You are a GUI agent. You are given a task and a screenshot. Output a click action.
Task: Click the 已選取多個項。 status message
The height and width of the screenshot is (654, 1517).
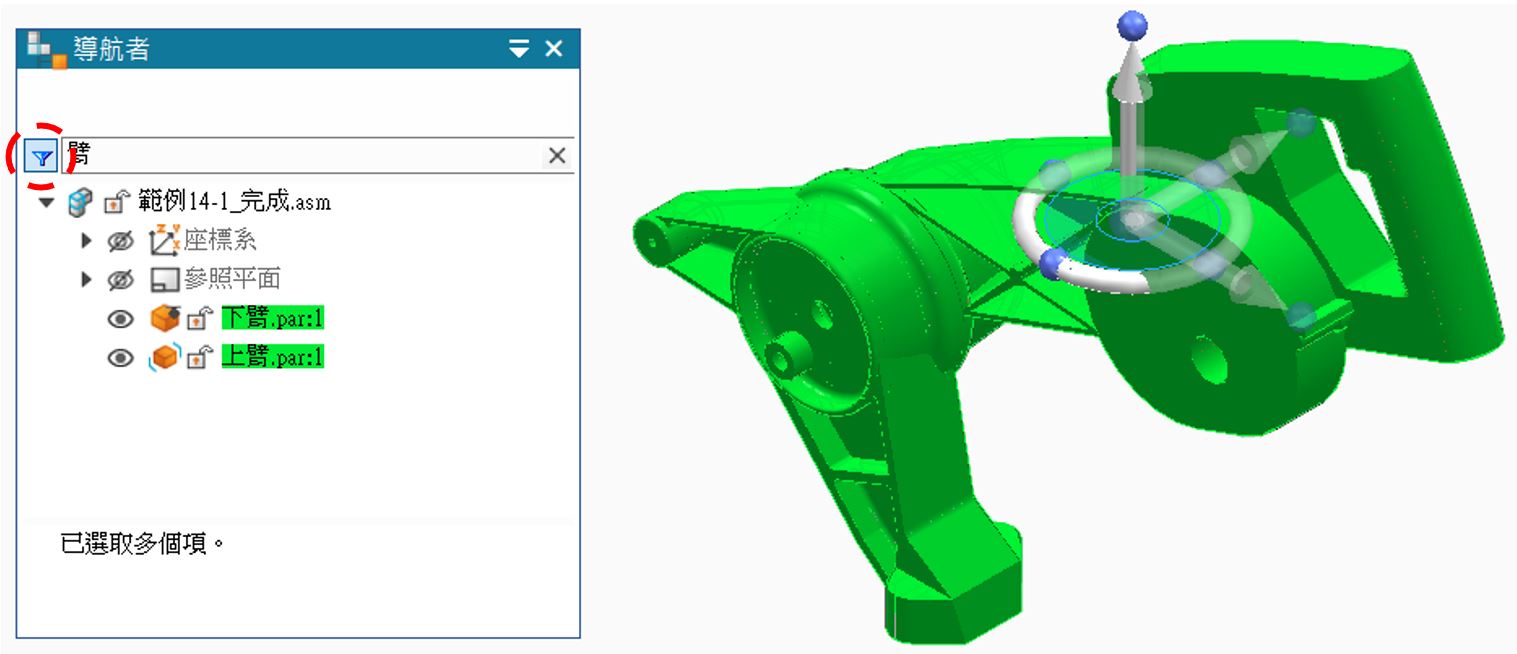tap(143, 545)
